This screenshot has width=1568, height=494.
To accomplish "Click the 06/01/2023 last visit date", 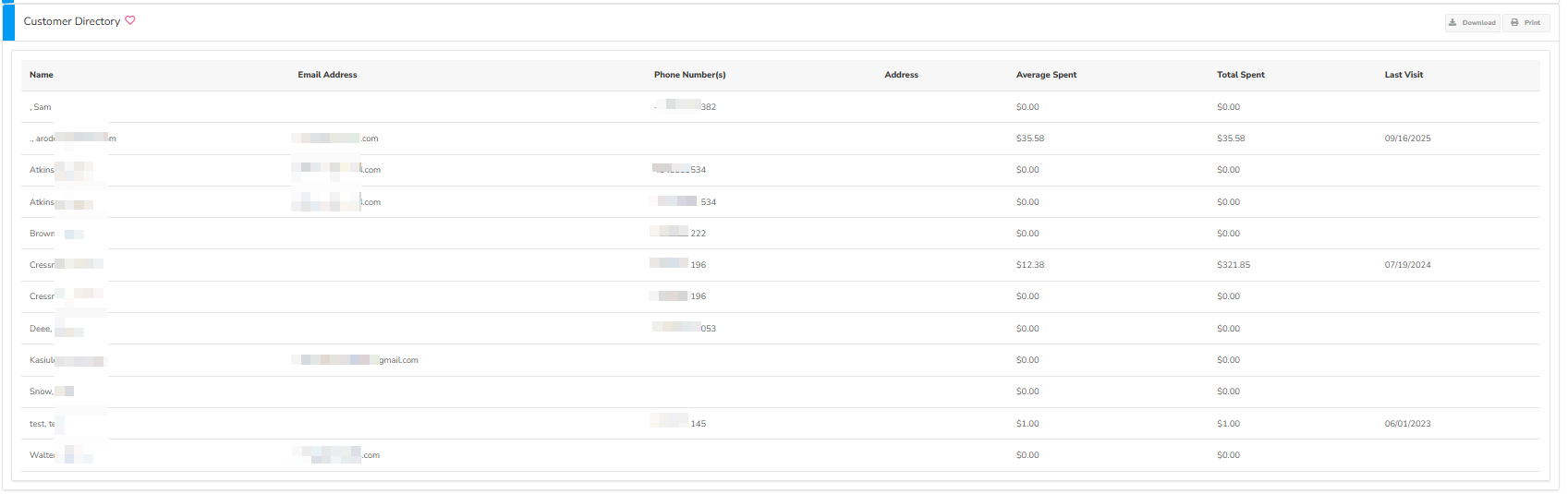I will [1406, 424].
